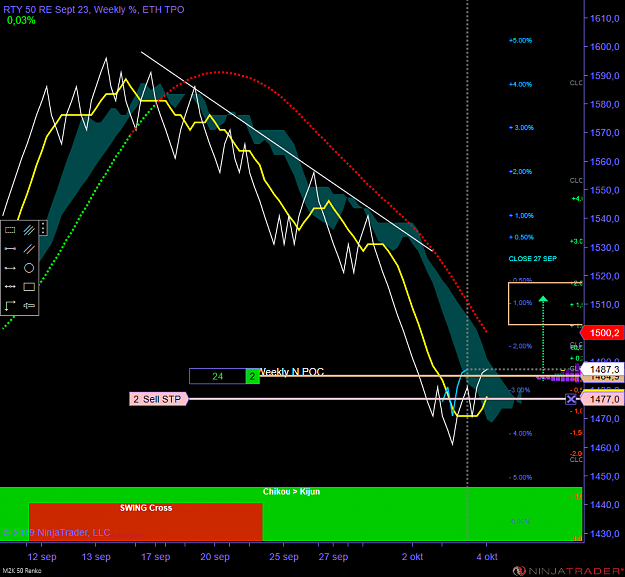This screenshot has height=577, width=625.
Task: Click the SWING Cross red panel
Action: coord(145,522)
